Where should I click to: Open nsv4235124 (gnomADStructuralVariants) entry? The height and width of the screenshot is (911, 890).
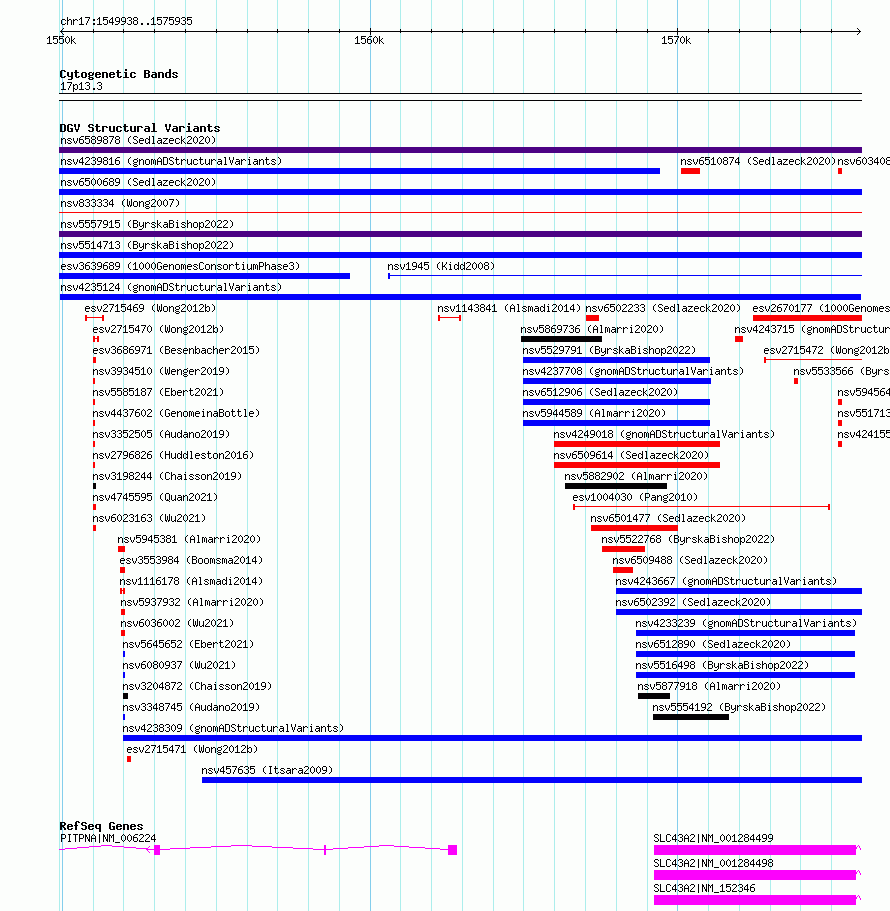pyautogui.click(x=171, y=286)
